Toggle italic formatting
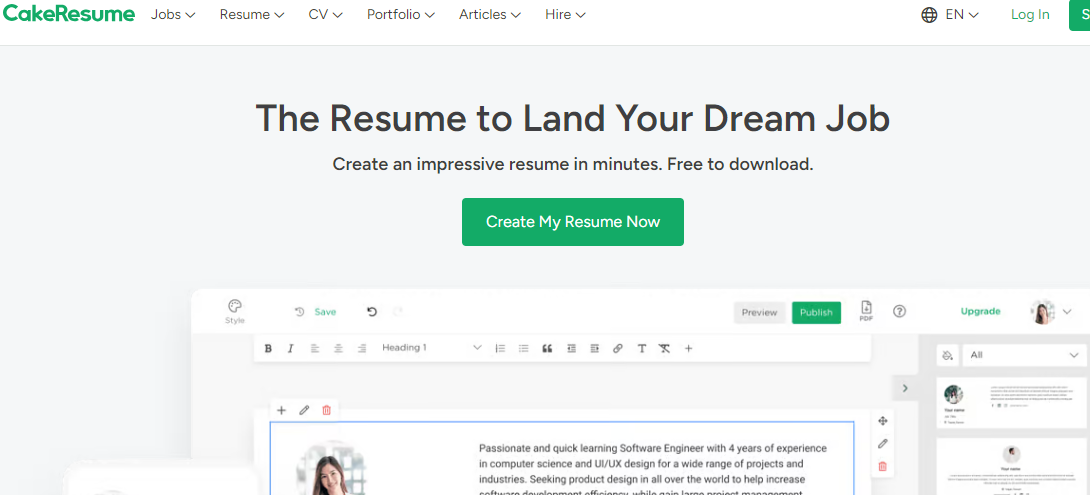 pyautogui.click(x=291, y=348)
